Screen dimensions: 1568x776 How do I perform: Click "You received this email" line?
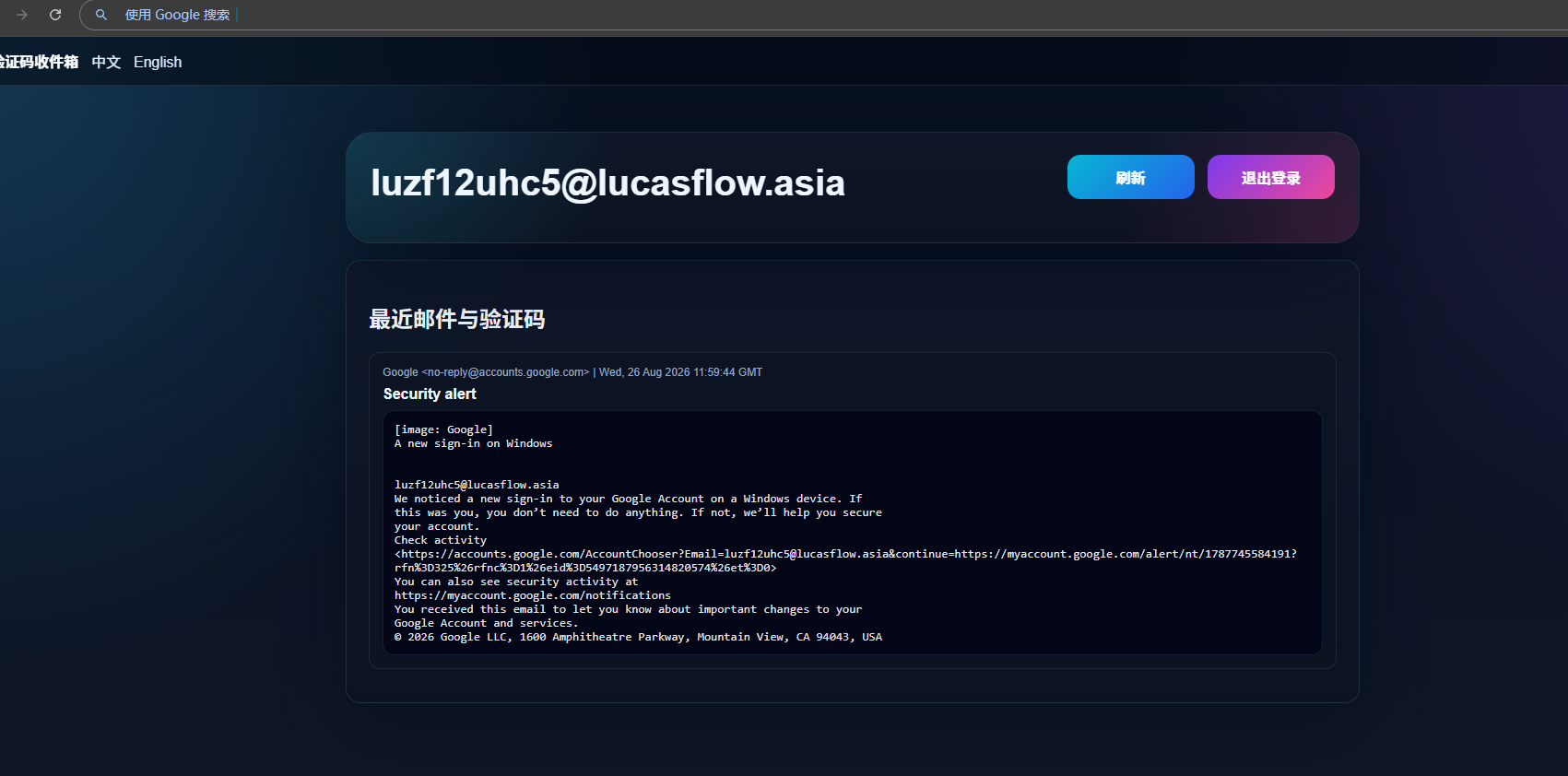click(x=629, y=609)
